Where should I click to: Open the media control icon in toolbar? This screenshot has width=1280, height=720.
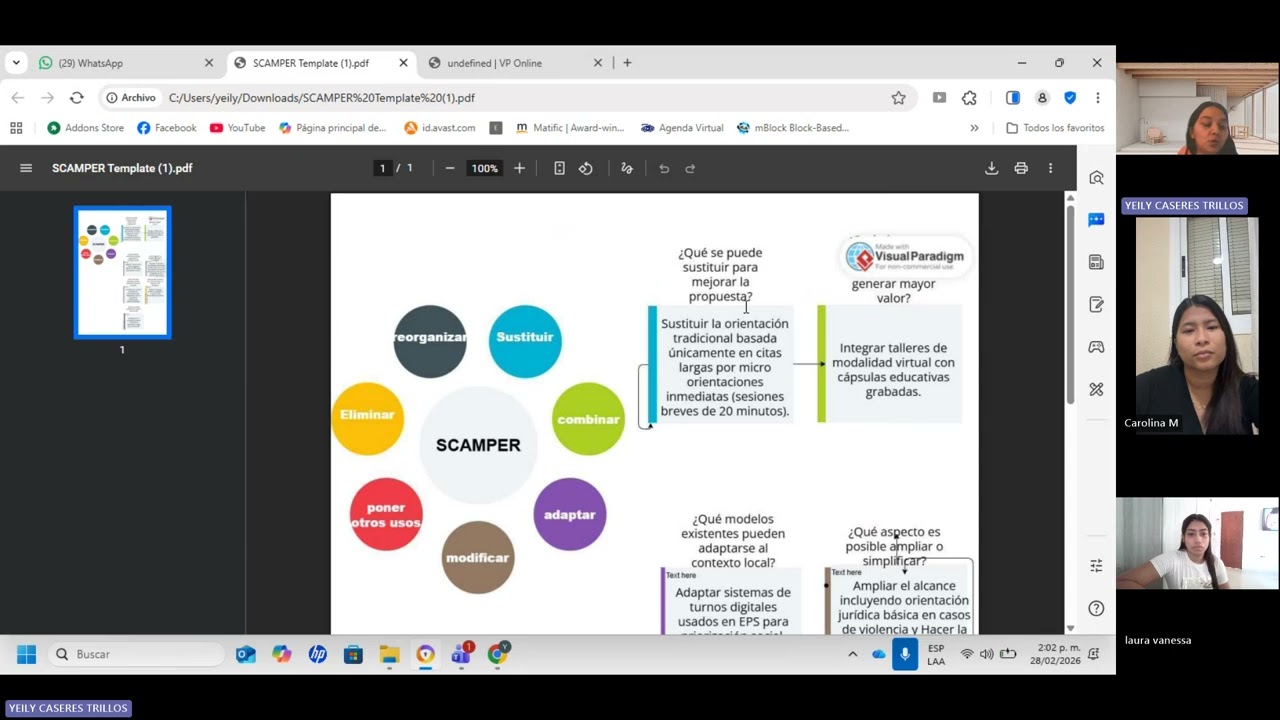click(x=939, y=98)
